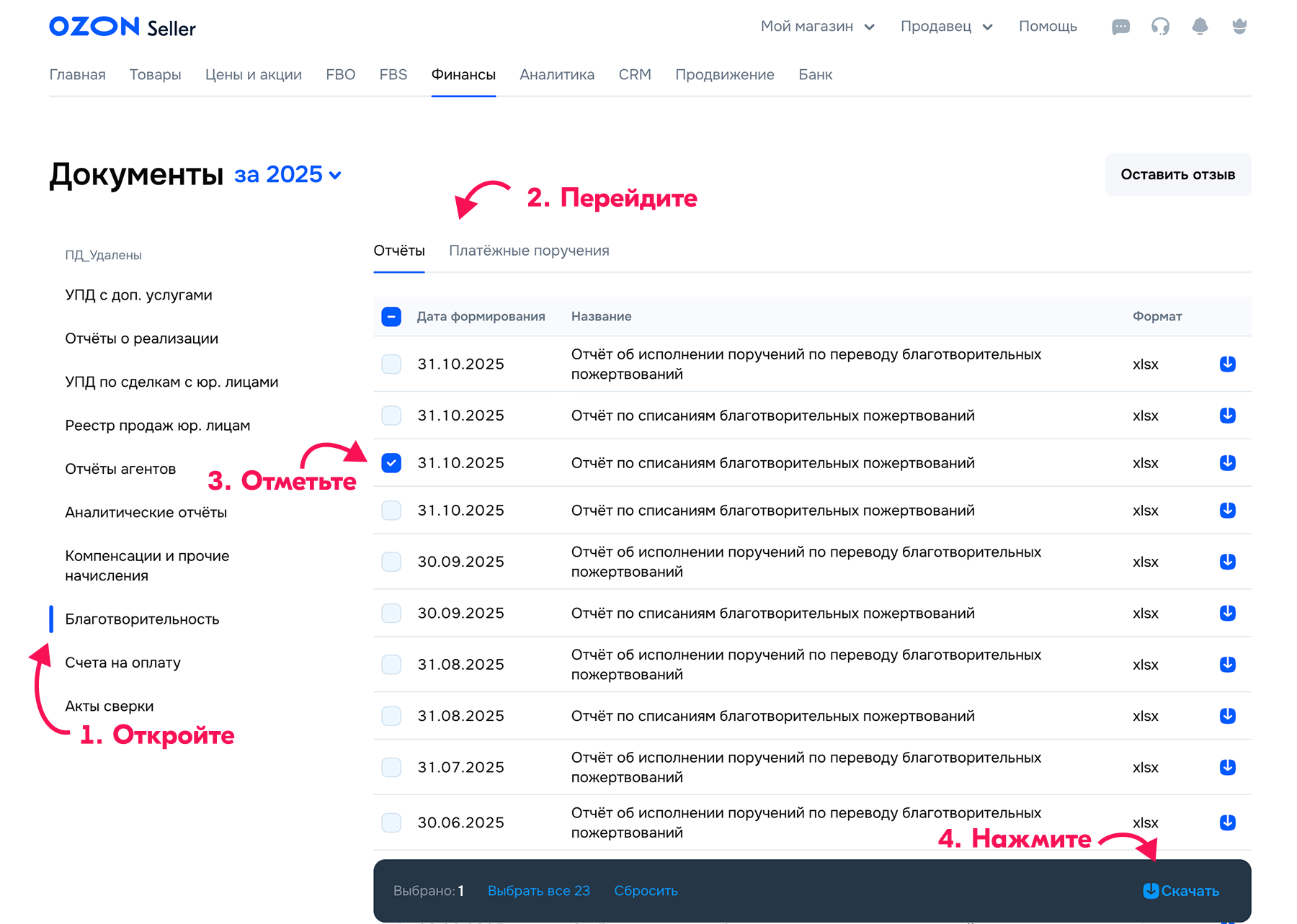Viewport: 1297px width, 924px height.
Task: Uncheck the selected 31.10.2025 row checkbox
Action: 391,462
